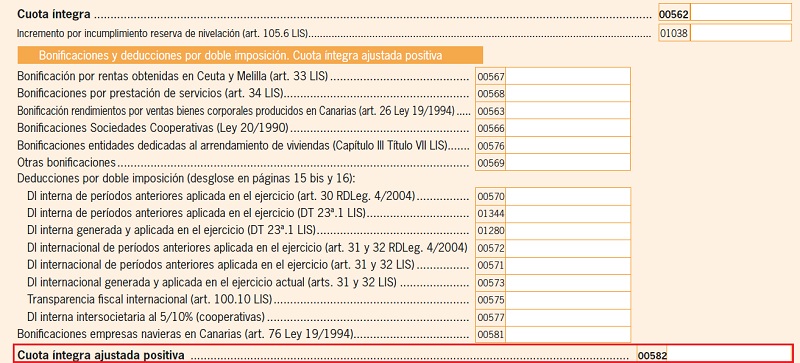The height and width of the screenshot is (363, 800).
Task: Select field 01280 DI interna generada
Action: (x=568, y=231)
